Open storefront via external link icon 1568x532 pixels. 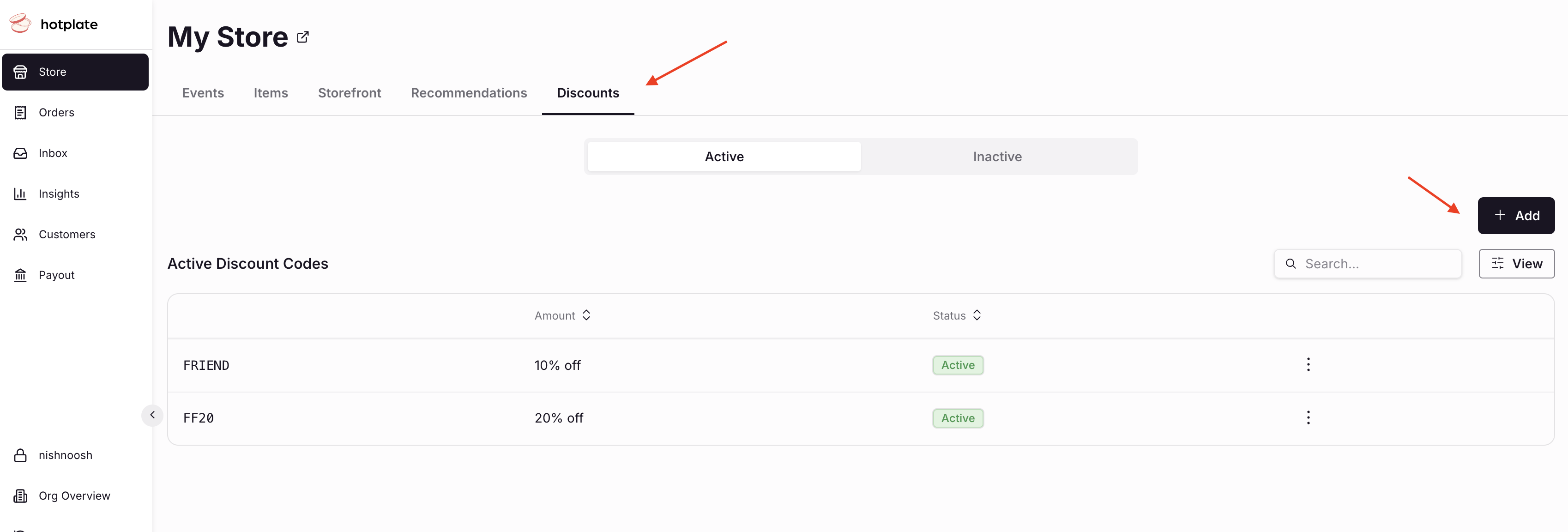coord(302,36)
